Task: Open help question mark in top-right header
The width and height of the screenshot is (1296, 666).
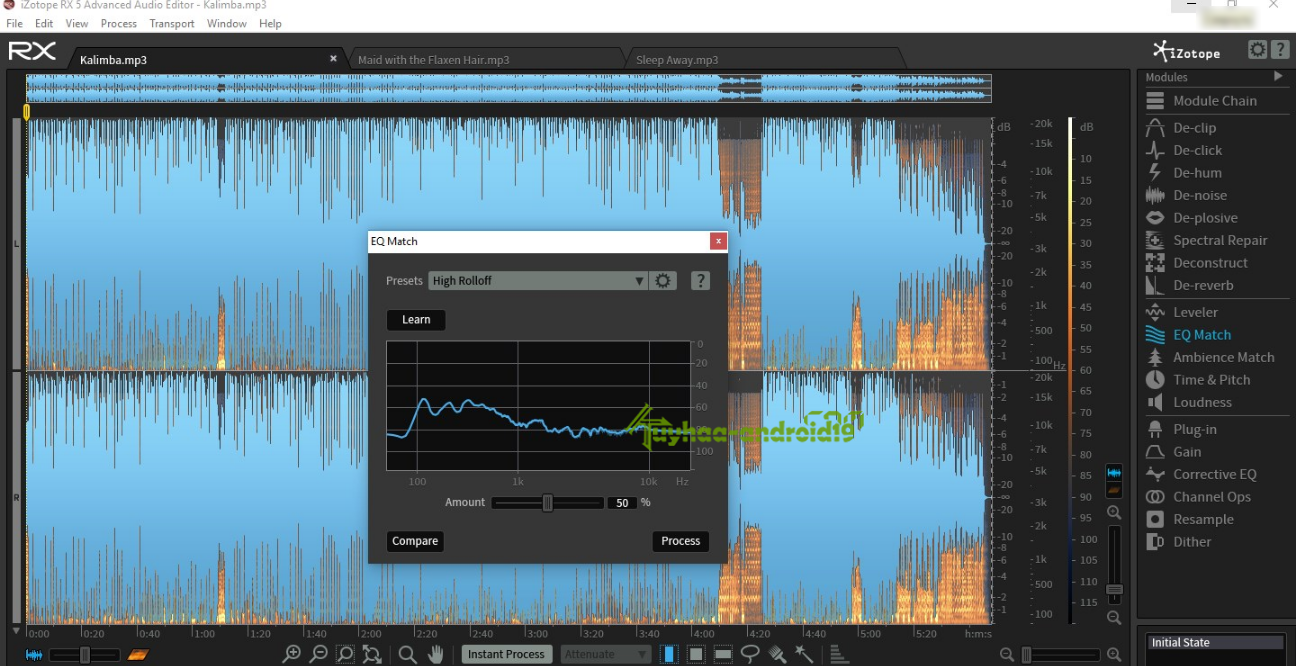Action: click(x=1279, y=50)
